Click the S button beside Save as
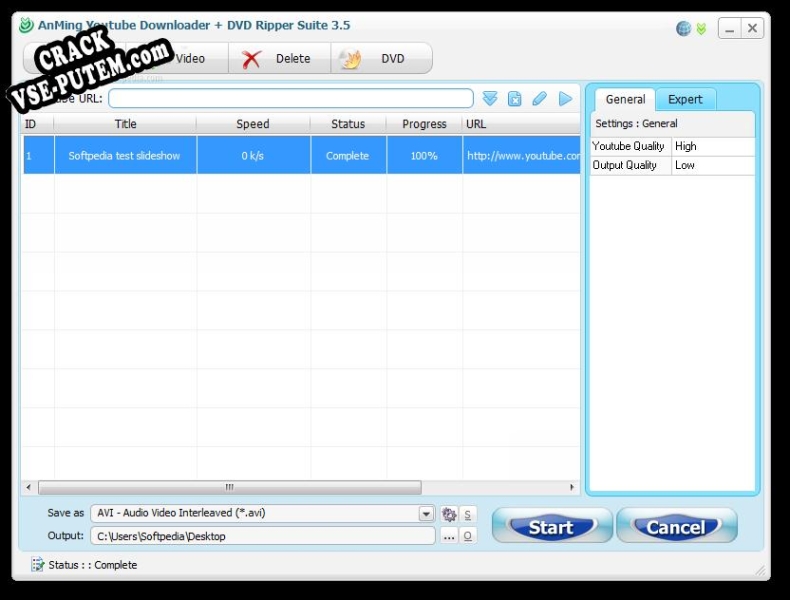 [468, 514]
